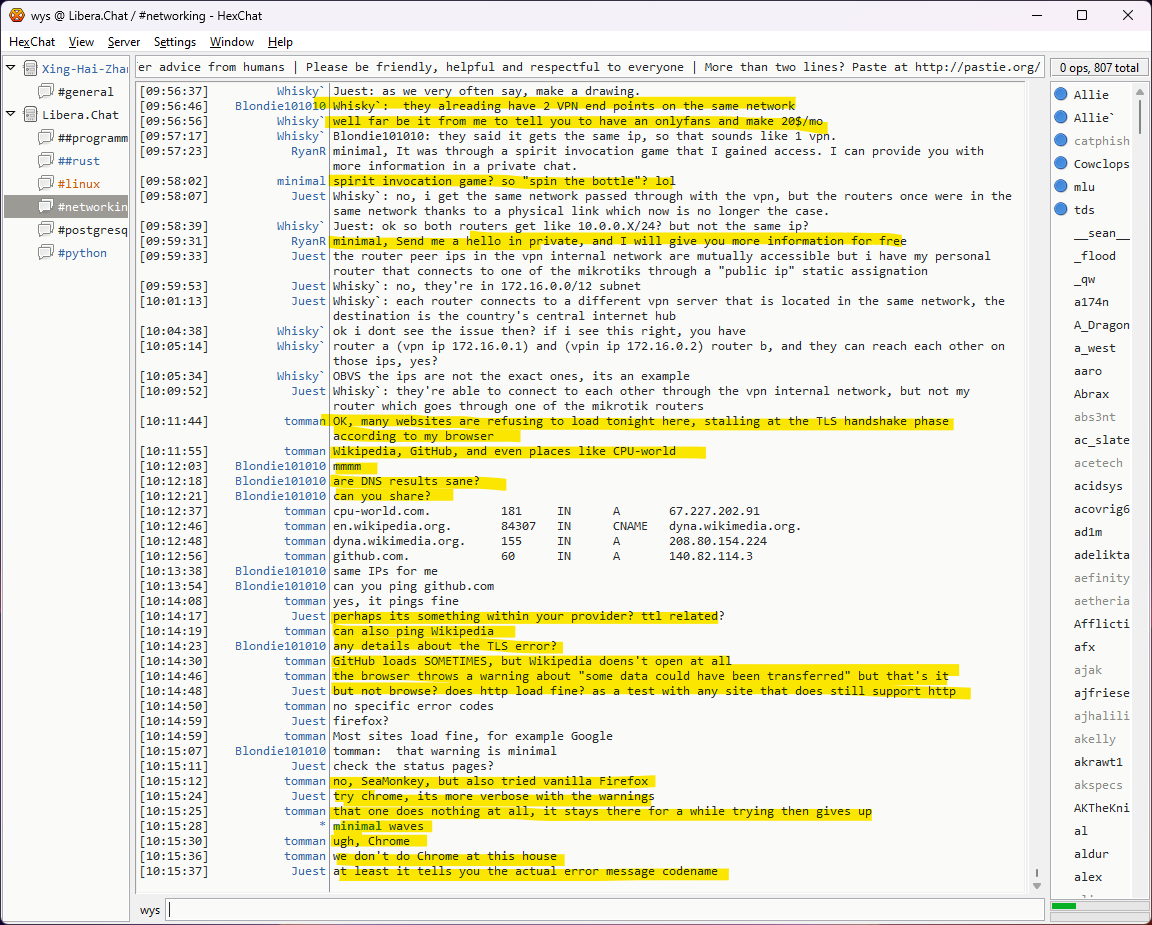This screenshot has height=925, width=1152.
Task: Focus the message input box
Action: tap(600, 910)
